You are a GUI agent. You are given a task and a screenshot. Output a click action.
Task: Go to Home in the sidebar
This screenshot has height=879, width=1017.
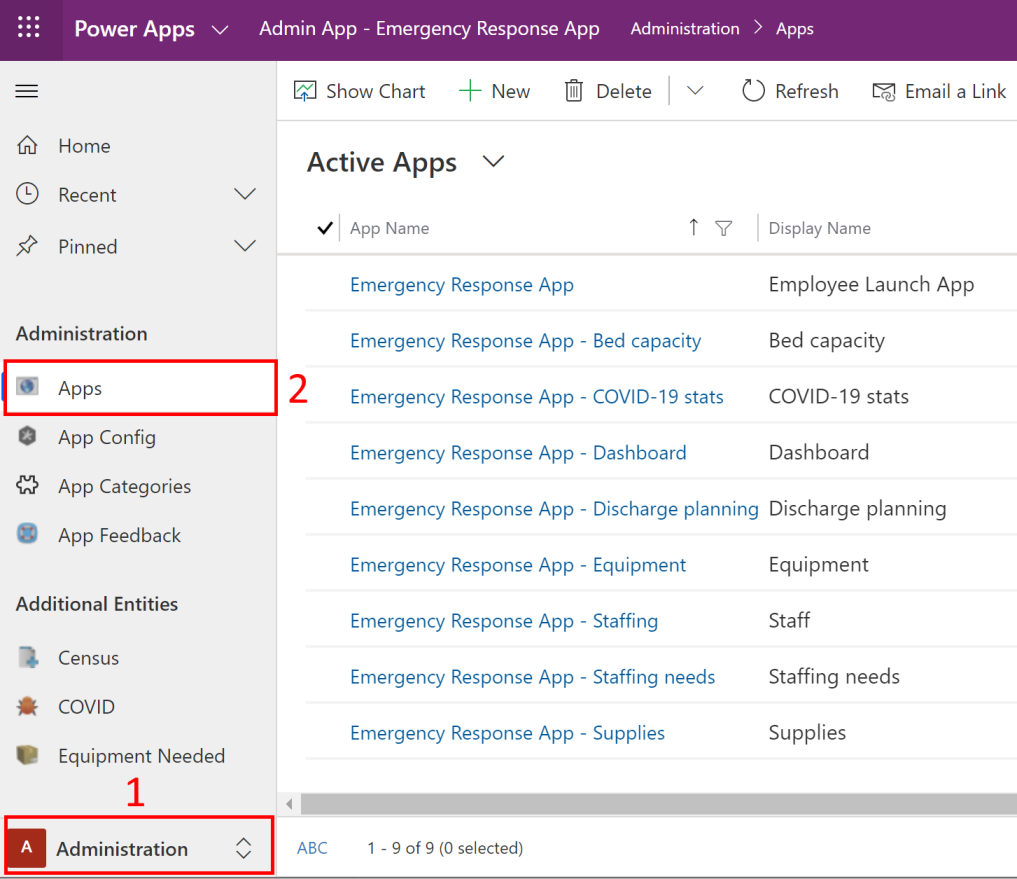84,146
